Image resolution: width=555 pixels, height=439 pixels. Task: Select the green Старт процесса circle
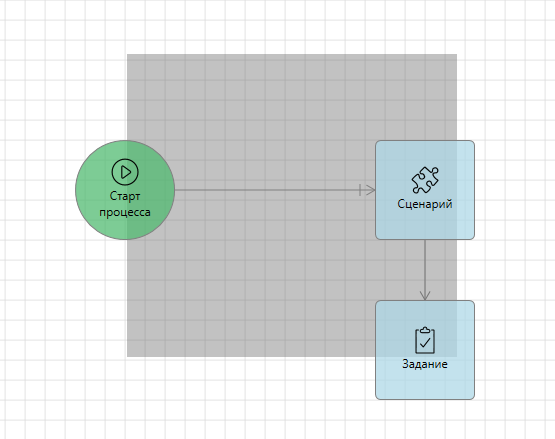(125, 190)
